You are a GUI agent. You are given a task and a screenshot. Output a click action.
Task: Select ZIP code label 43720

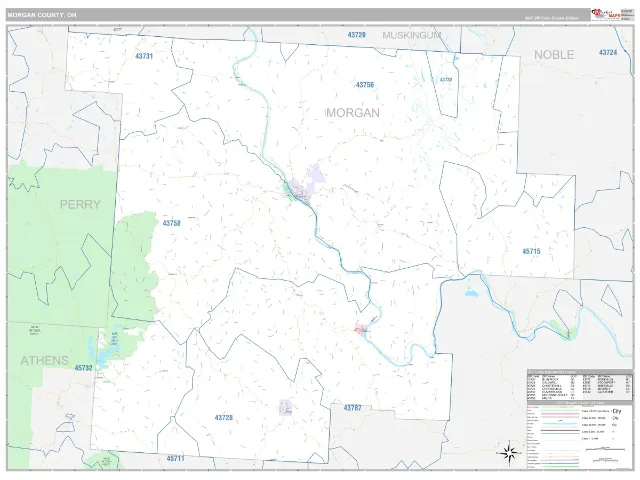pyautogui.click(x=356, y=35)
